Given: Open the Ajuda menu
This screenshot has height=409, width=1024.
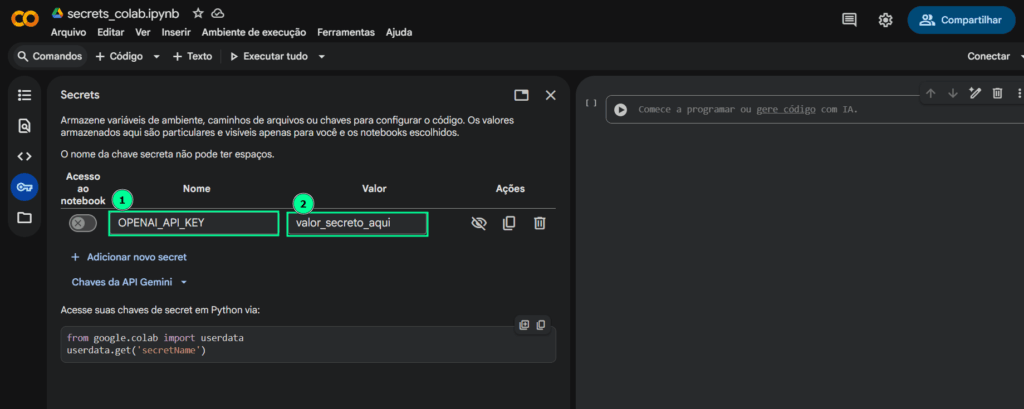Looking at the screenshot, I should (x=399, y=32).
